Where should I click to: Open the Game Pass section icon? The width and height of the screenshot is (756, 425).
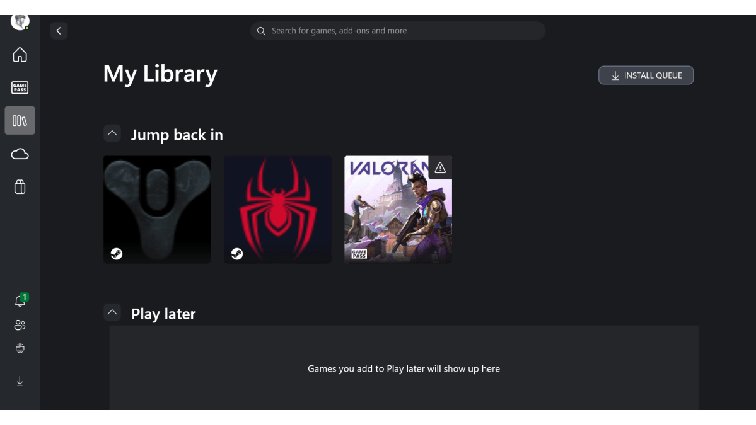(20, 87)
